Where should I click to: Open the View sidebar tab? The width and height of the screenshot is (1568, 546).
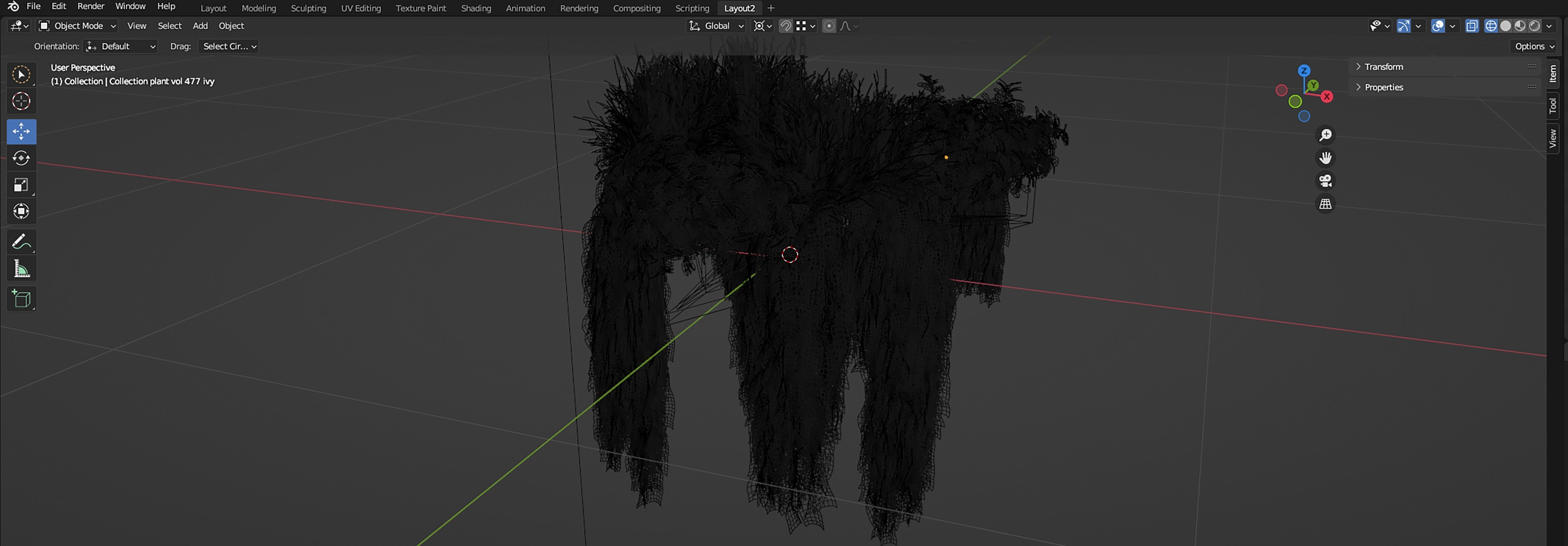[x=1553, y=138]
